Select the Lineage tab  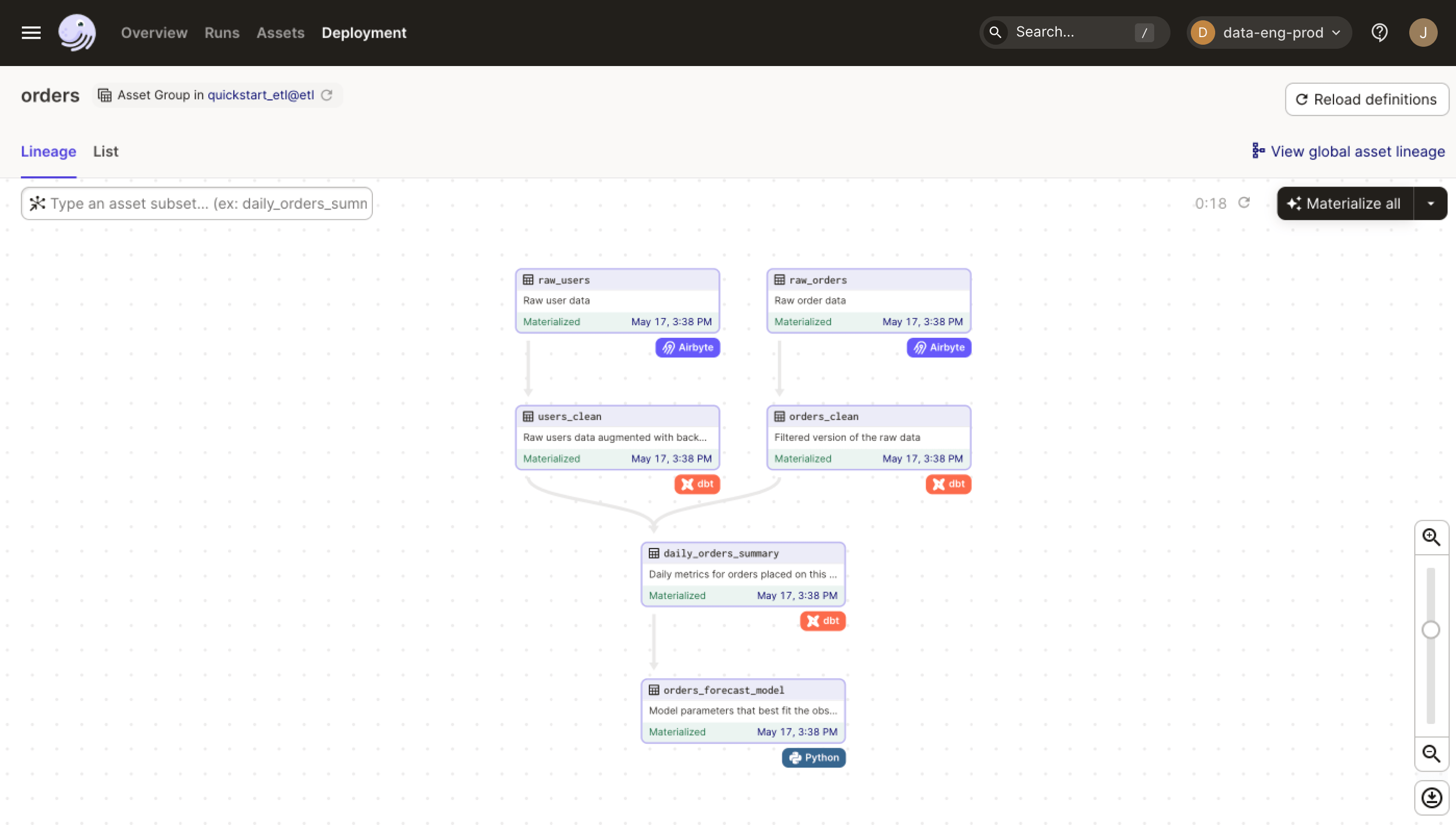[x=49, y=151]
